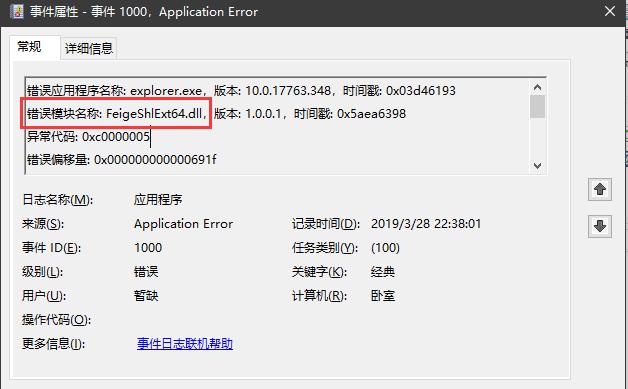Switch to the 详细信息 tab

pyautogui.click(x=89, y=49)
